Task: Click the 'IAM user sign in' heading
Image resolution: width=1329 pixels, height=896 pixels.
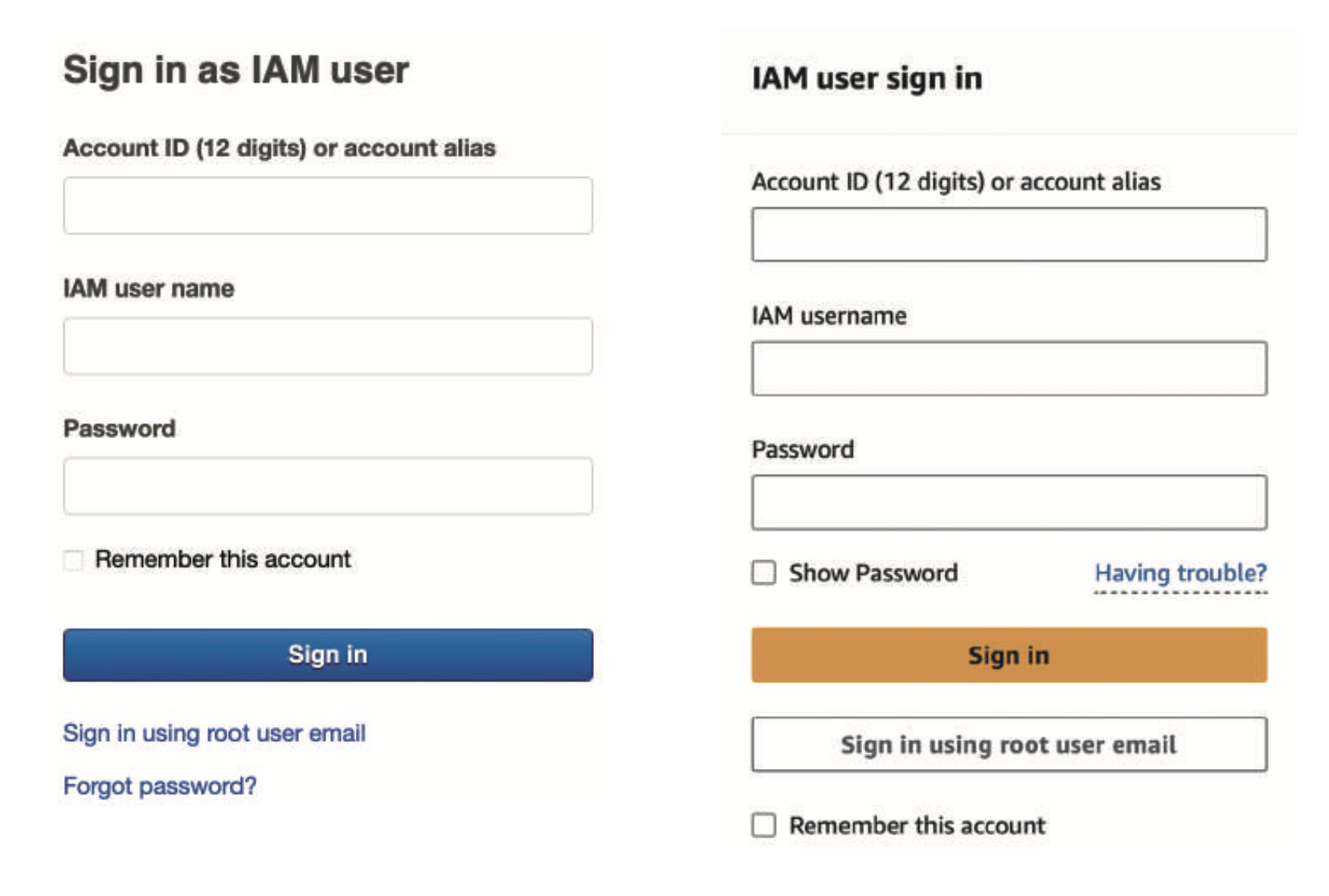Action: point(866,79)
